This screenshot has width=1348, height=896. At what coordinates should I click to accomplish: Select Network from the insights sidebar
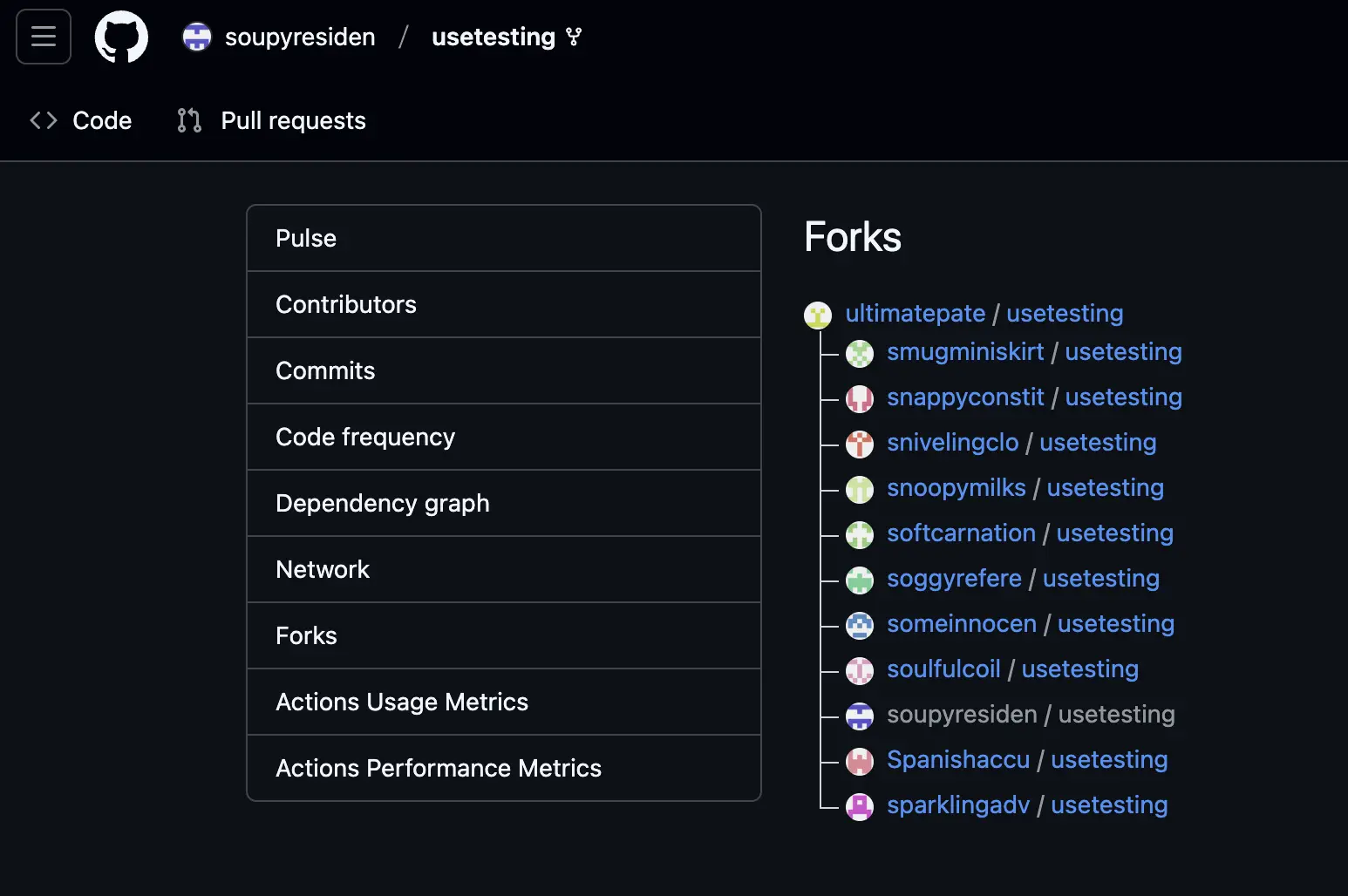pos(323,569)
